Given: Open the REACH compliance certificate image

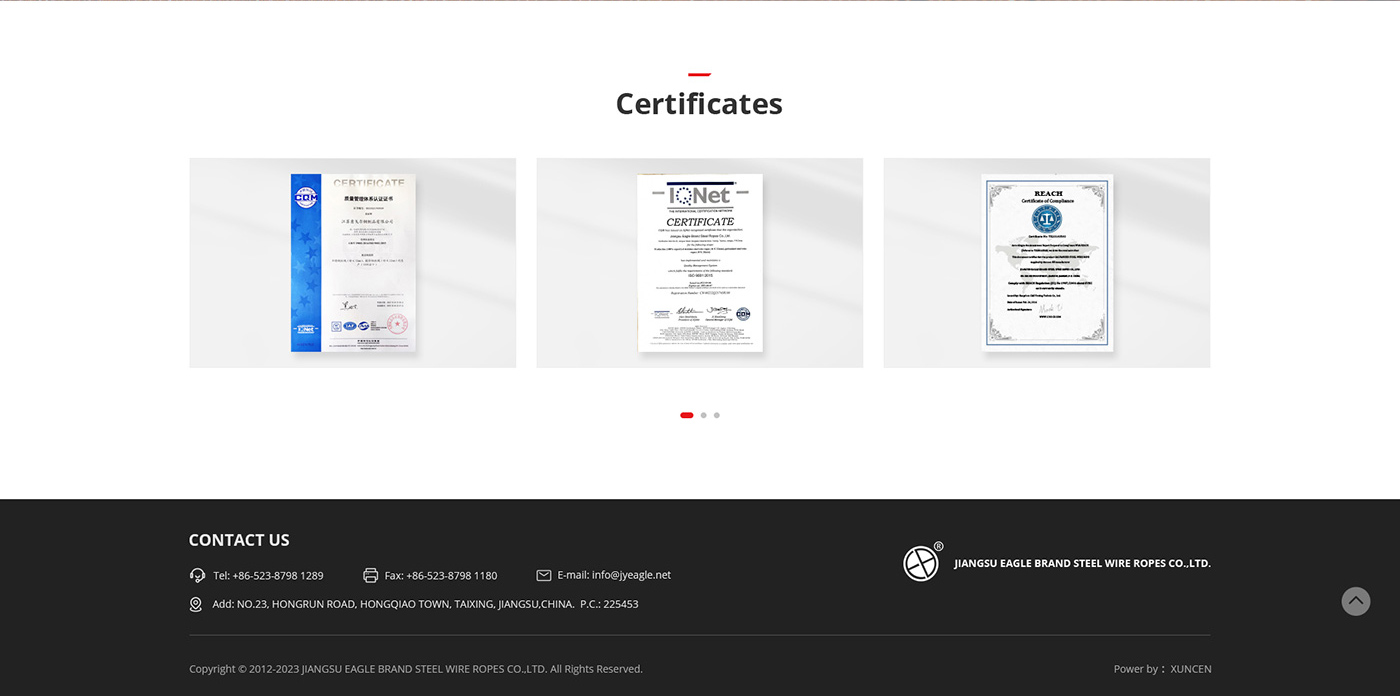Looking at the screenshot, I should [x=1047, y=263].
